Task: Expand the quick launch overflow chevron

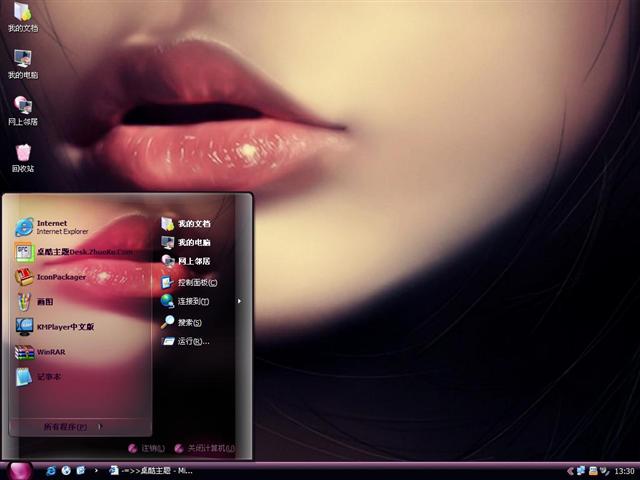Action: 96,470
